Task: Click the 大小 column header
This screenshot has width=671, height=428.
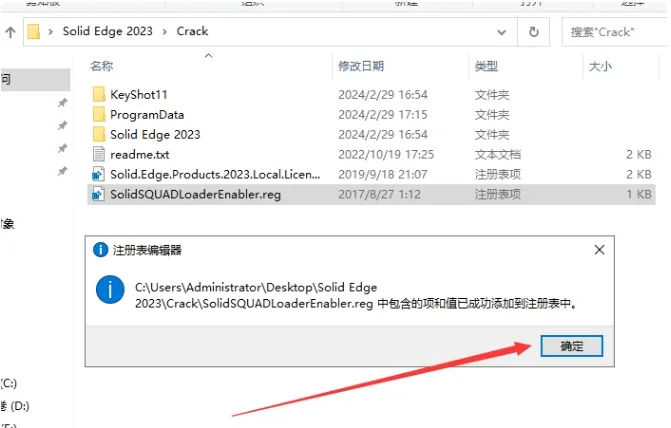Action: pyautogui.click(x=600, y=66)
